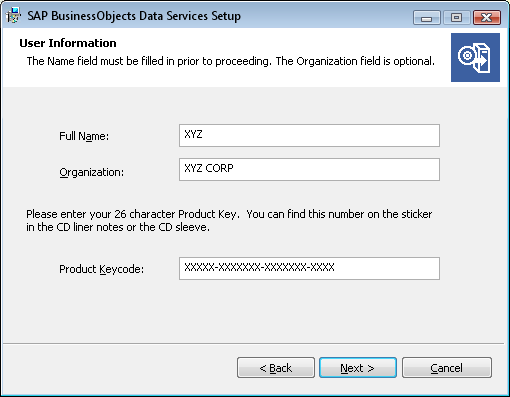Click the blue CD setup graphic
The width and height of the screenshot is (510, 397).
pos(475,57)
